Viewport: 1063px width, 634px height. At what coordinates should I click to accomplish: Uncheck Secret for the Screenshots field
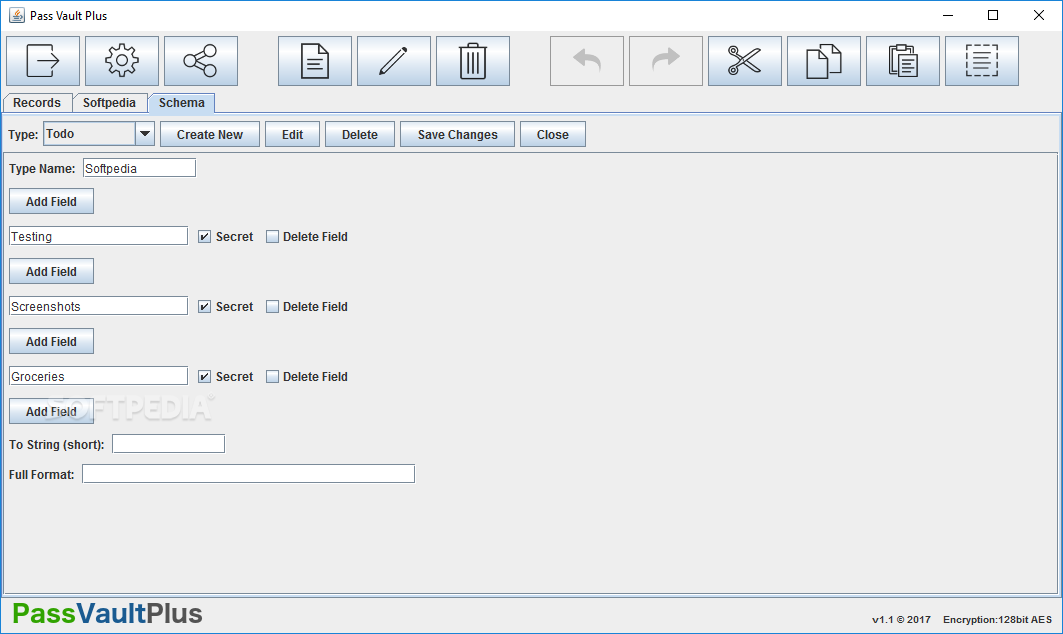pyautogui.click(x=204, y=306)
